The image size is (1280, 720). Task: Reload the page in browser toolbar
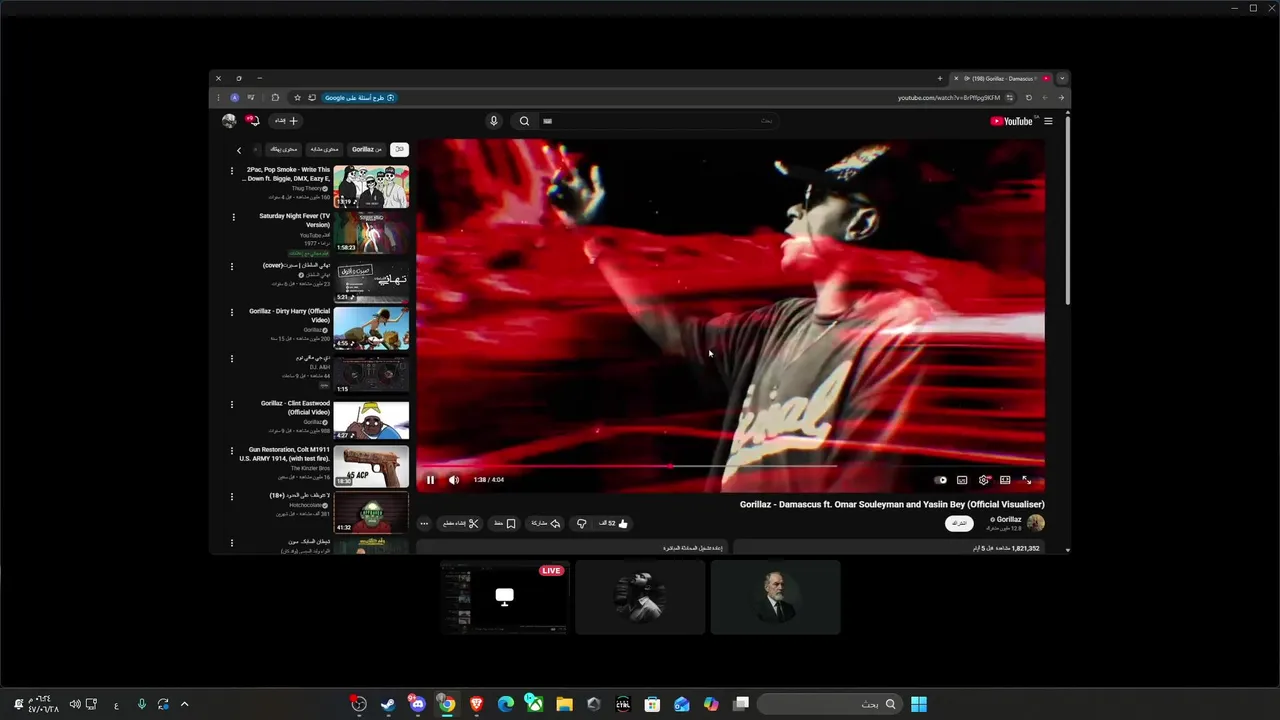click(x=1028, y=98)
